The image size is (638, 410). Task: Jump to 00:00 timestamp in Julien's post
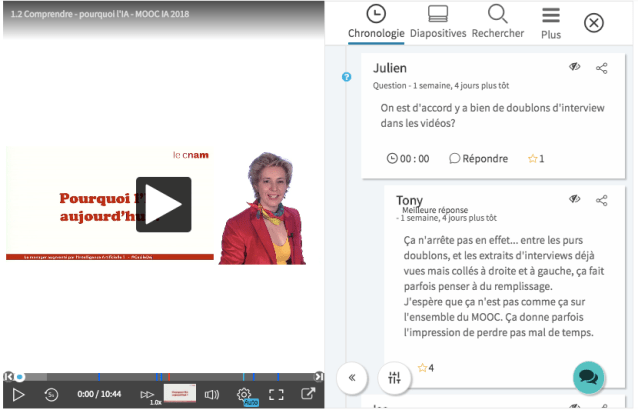(x=407, y=158)
